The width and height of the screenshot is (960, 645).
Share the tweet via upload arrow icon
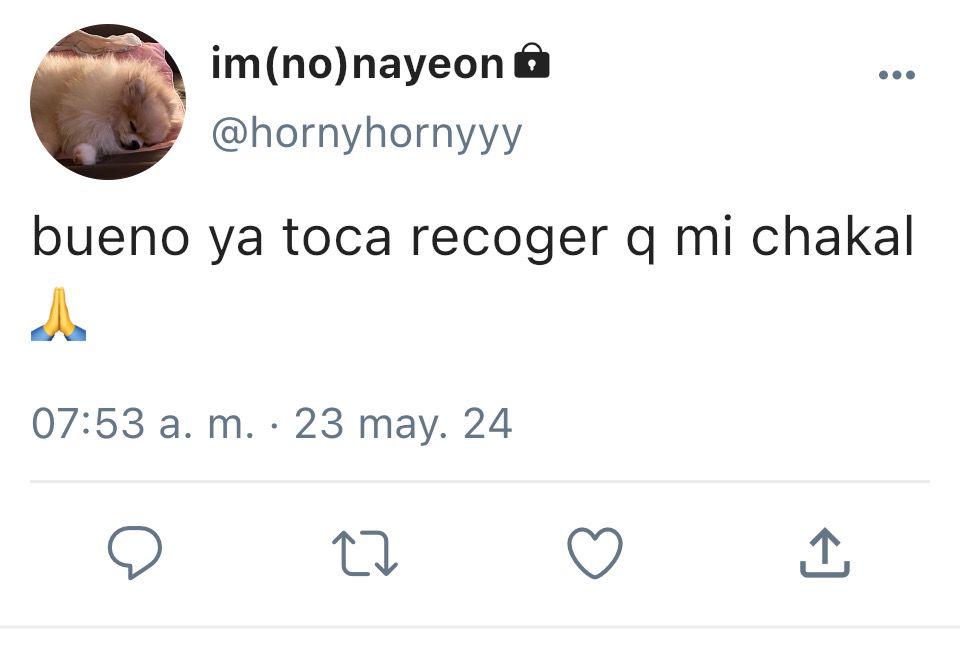coord(824,553)
